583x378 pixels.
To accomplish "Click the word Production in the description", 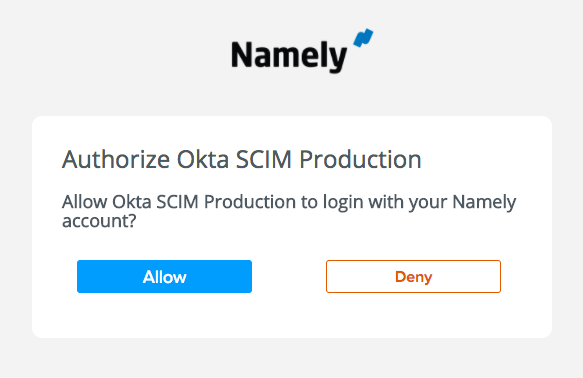I will (x=249, y=202).
